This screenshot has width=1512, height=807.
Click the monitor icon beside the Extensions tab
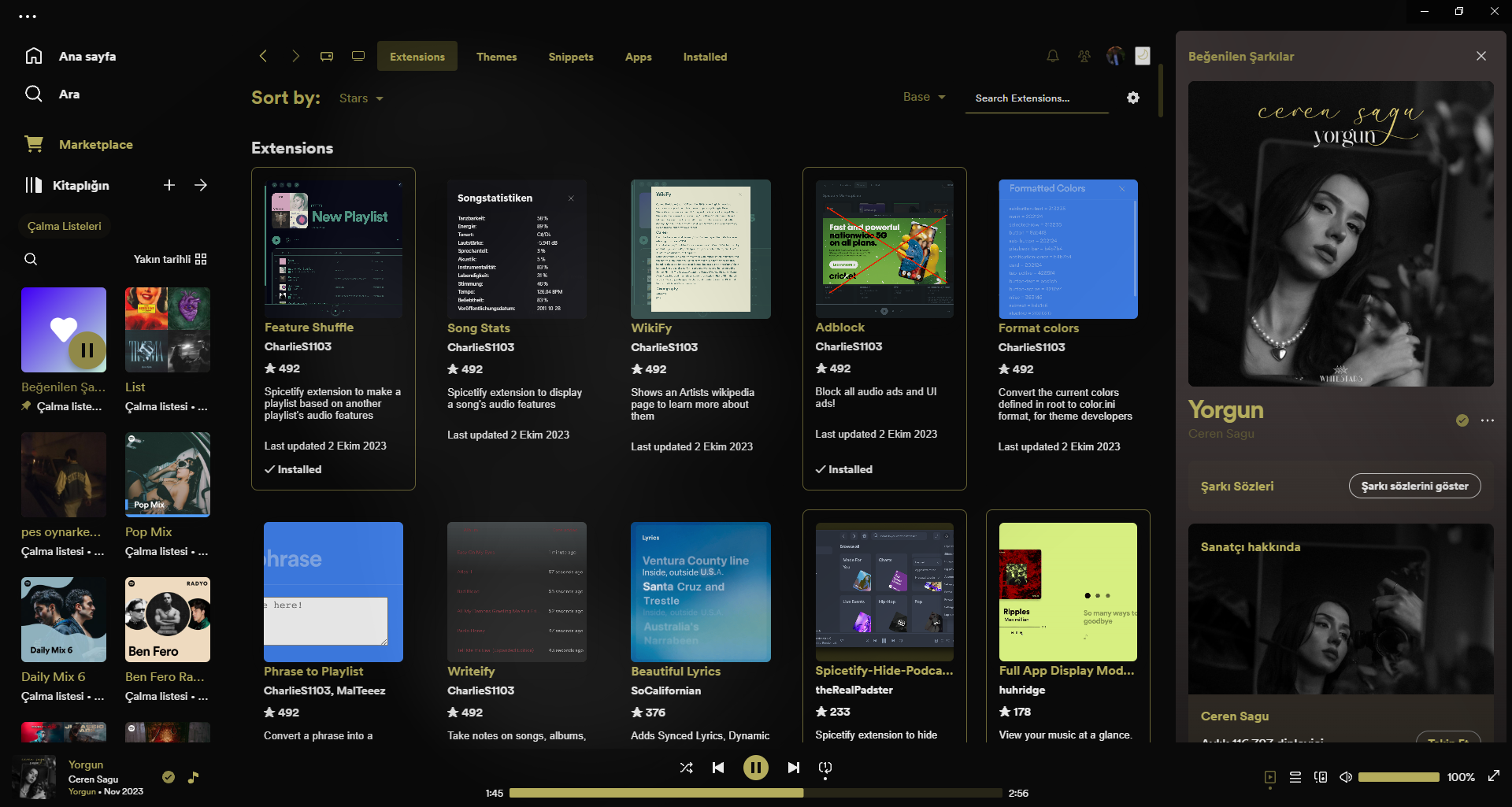tap(358, 56)
